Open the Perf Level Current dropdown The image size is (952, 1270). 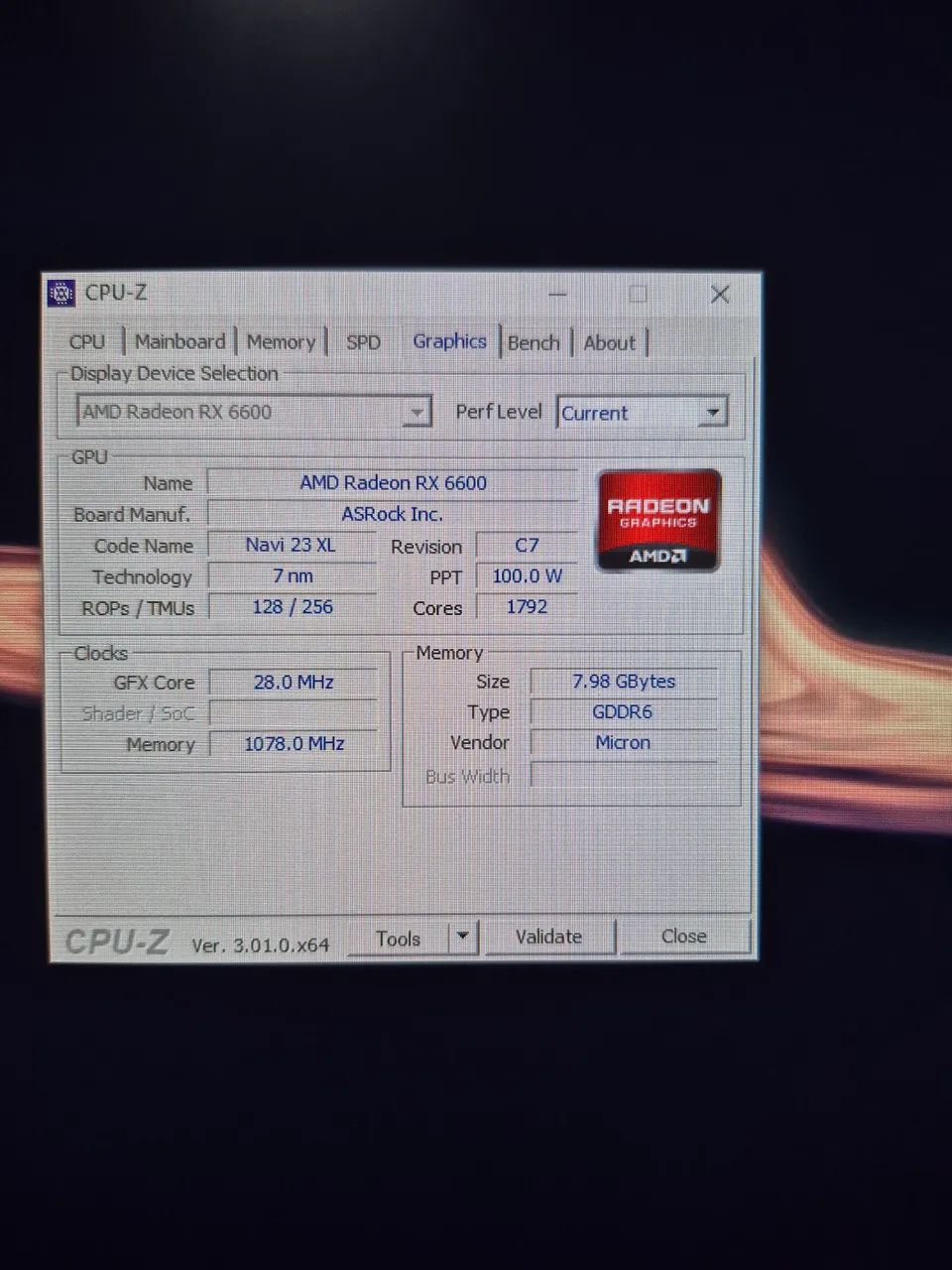coord(642,413)
